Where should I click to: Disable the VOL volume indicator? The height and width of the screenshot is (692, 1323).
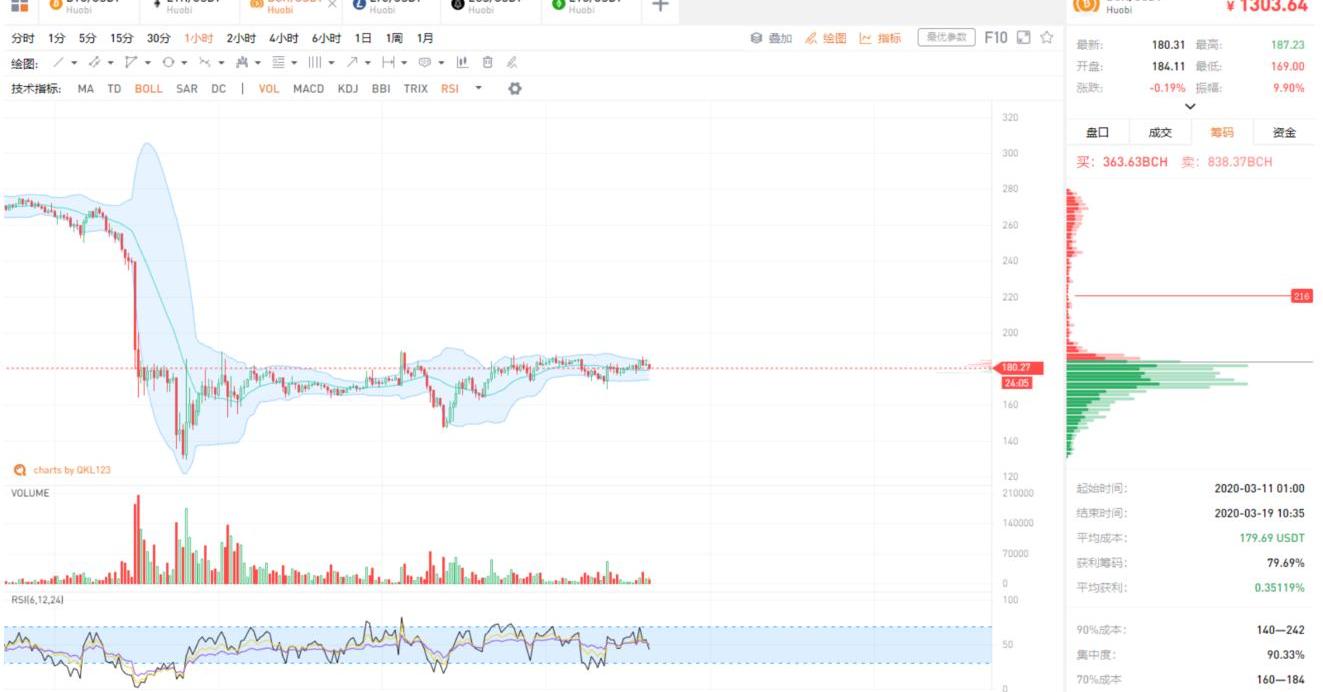269,88
